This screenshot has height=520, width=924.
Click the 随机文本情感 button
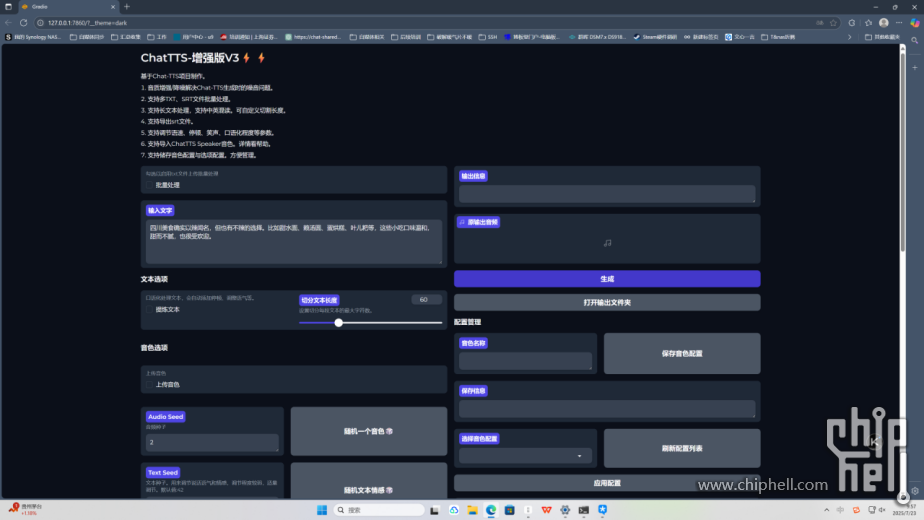(368, 482)
